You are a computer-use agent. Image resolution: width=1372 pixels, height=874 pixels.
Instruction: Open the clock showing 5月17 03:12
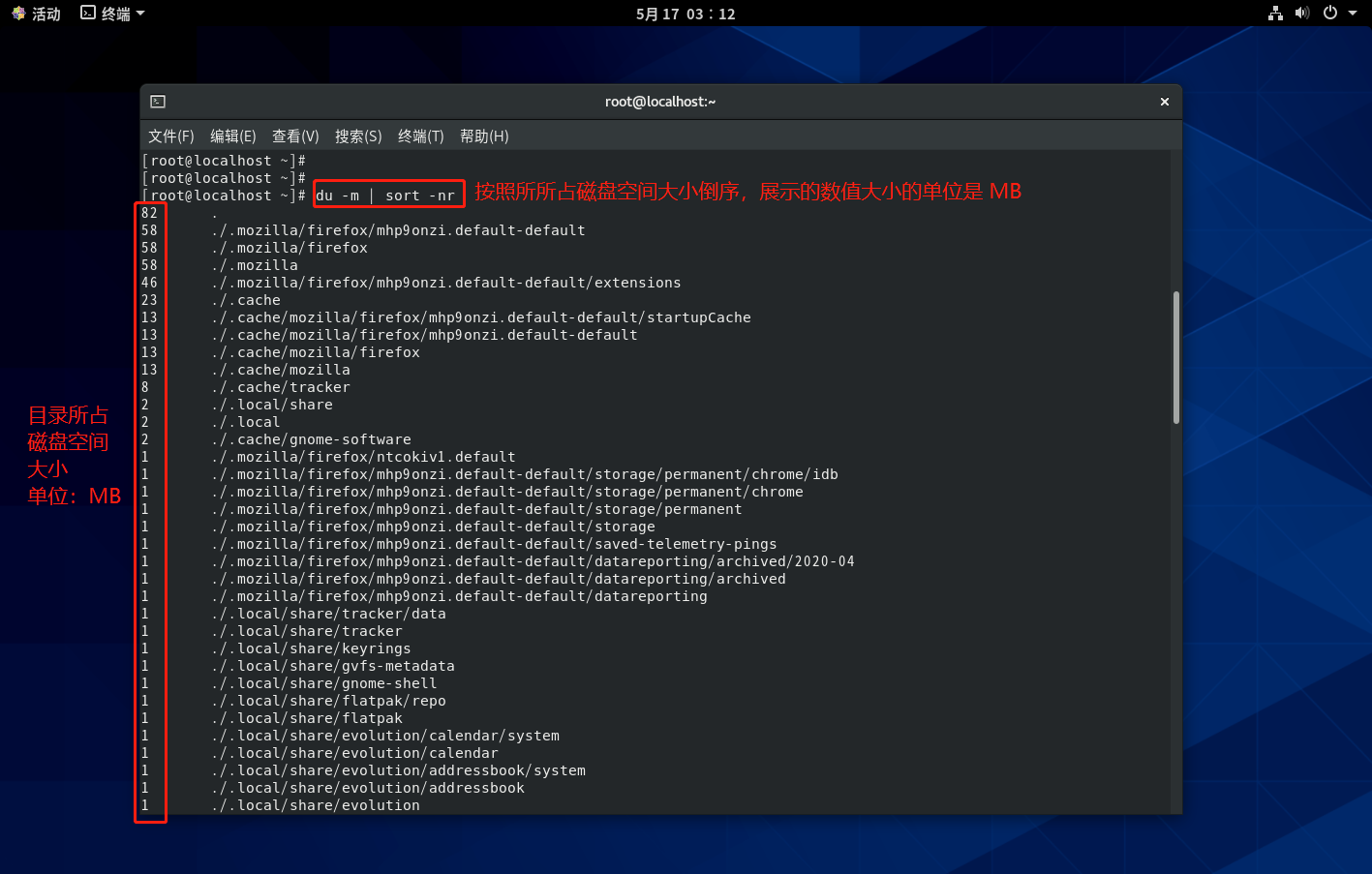(x=686, y=14)
